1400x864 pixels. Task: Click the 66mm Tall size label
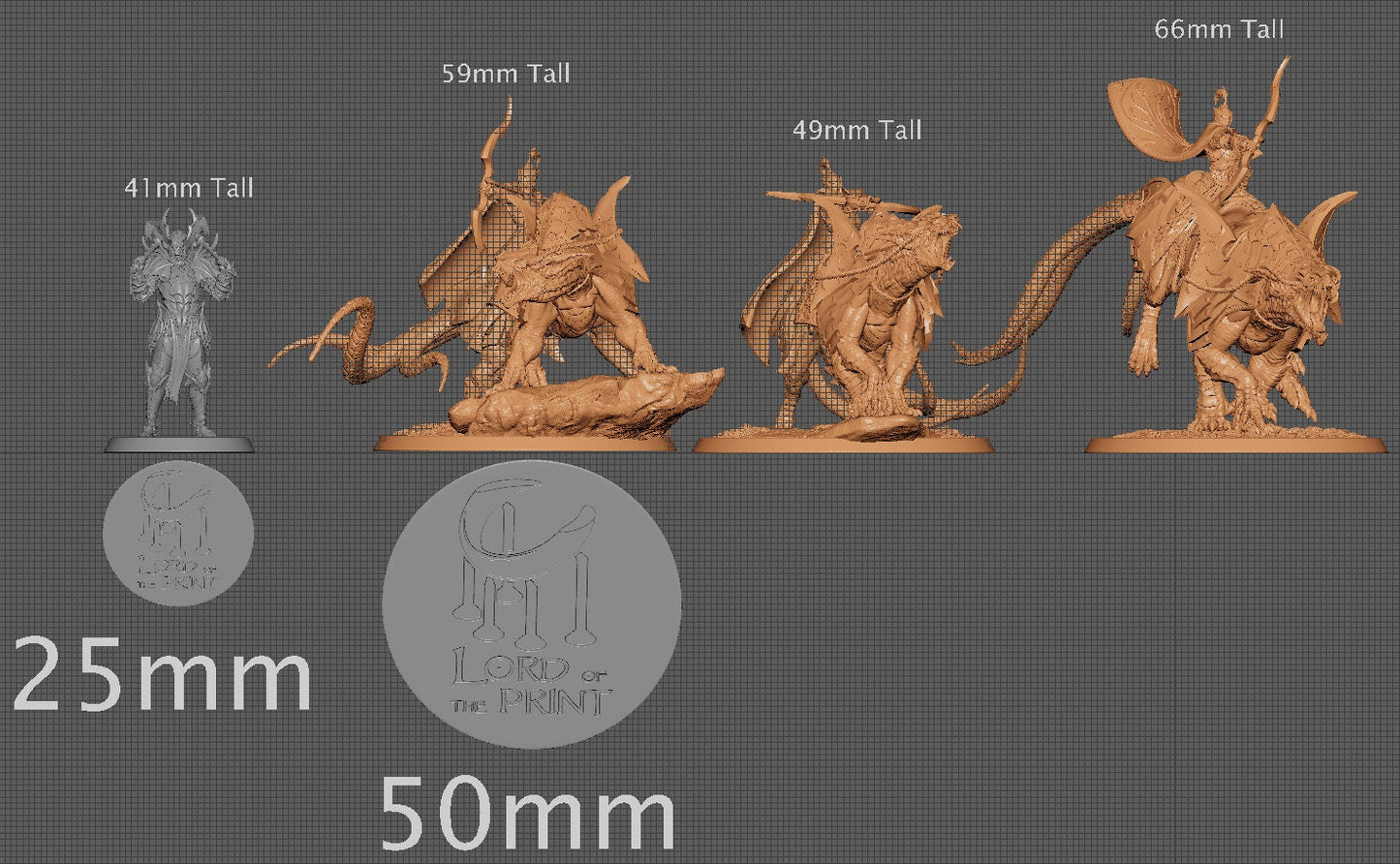point(1219,30)
